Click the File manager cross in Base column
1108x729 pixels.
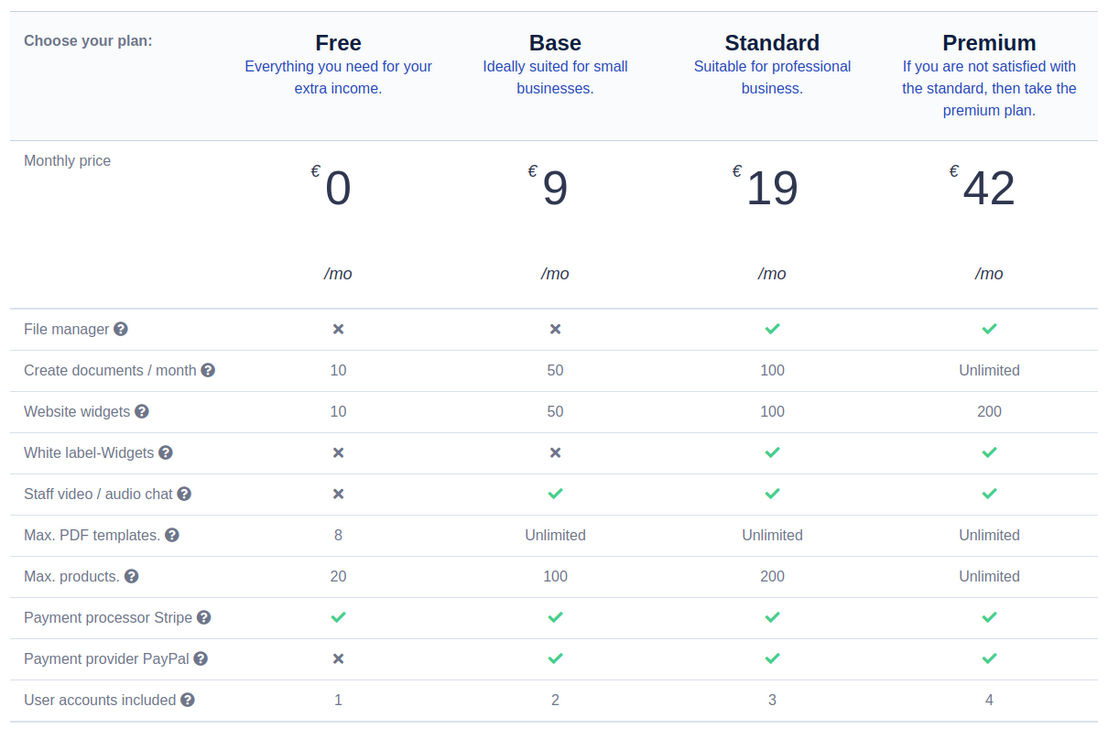point(555,329)
